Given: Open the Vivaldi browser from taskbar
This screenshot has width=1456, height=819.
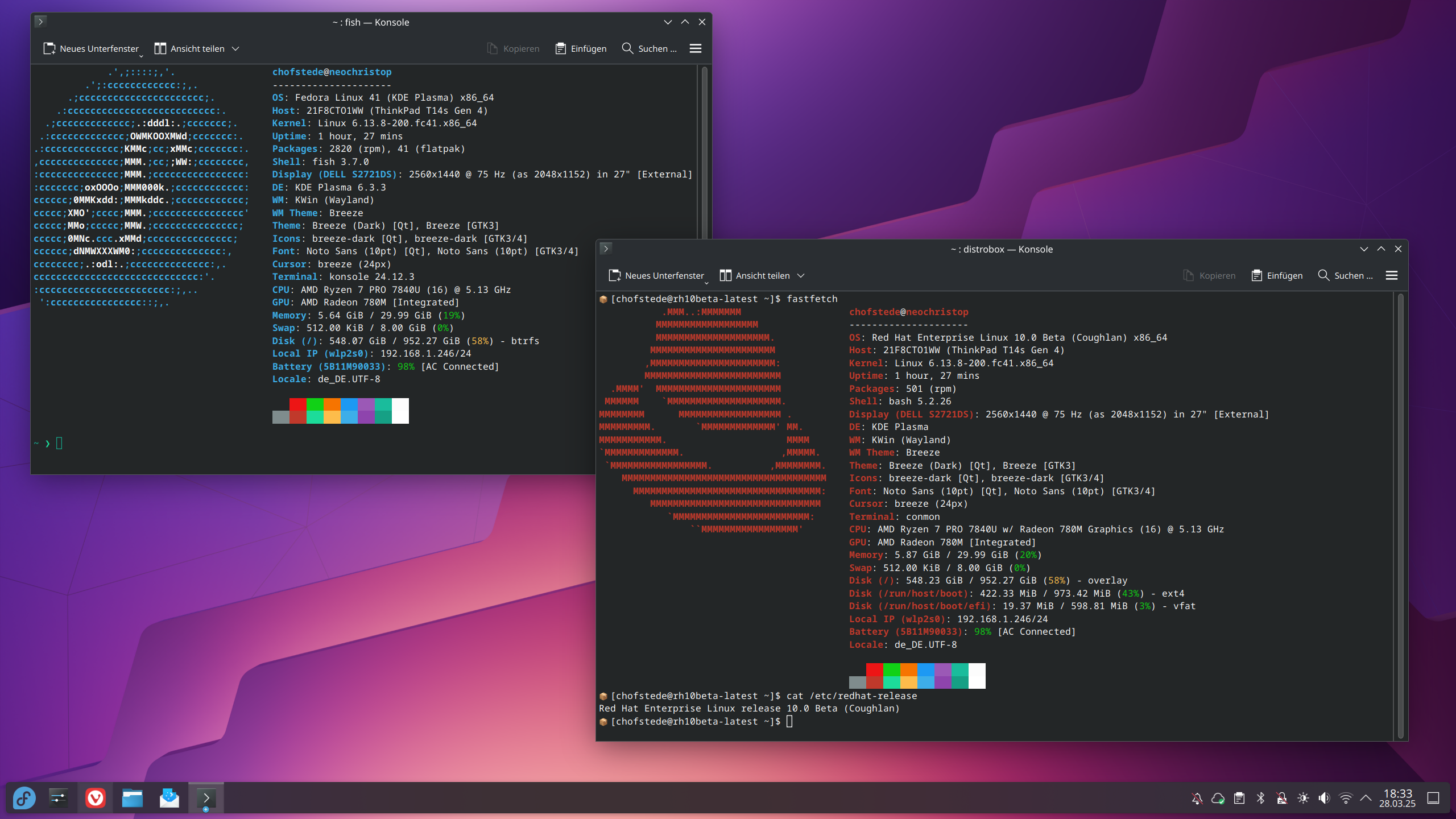Looking at the screenshot, I should (x=95, y=798).
